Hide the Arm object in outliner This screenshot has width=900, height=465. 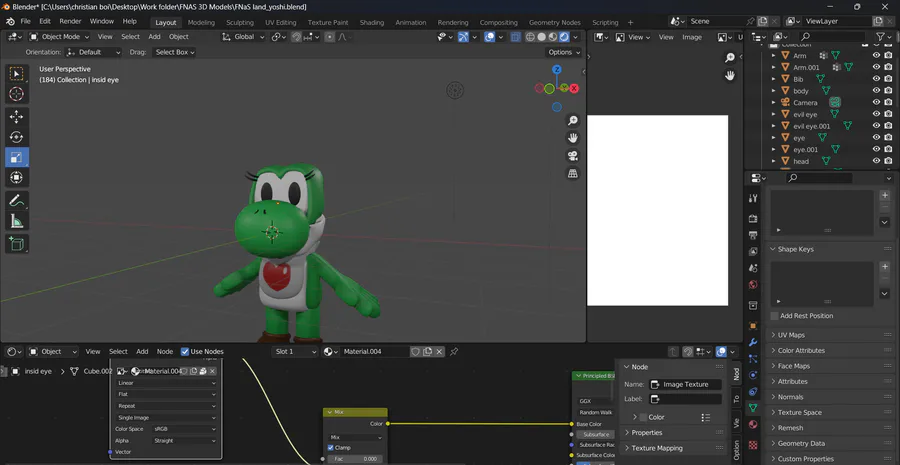[x=876, y=56]
